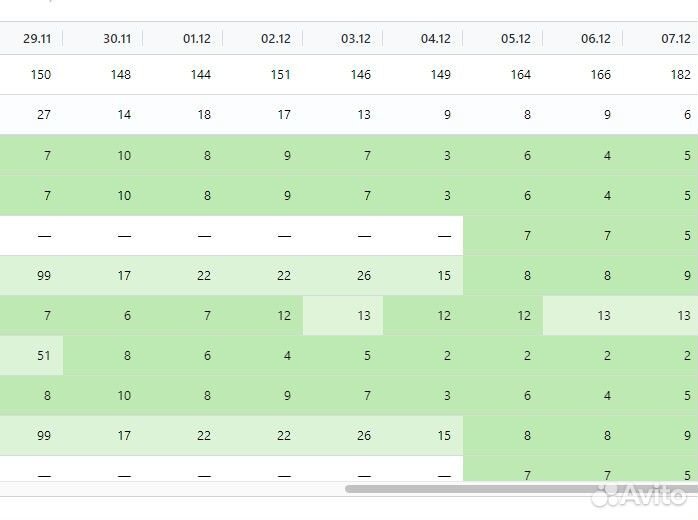The height and width of the screenshot is (520, 698).
Task: Select the cell with value 150
Action: [31, 74]
